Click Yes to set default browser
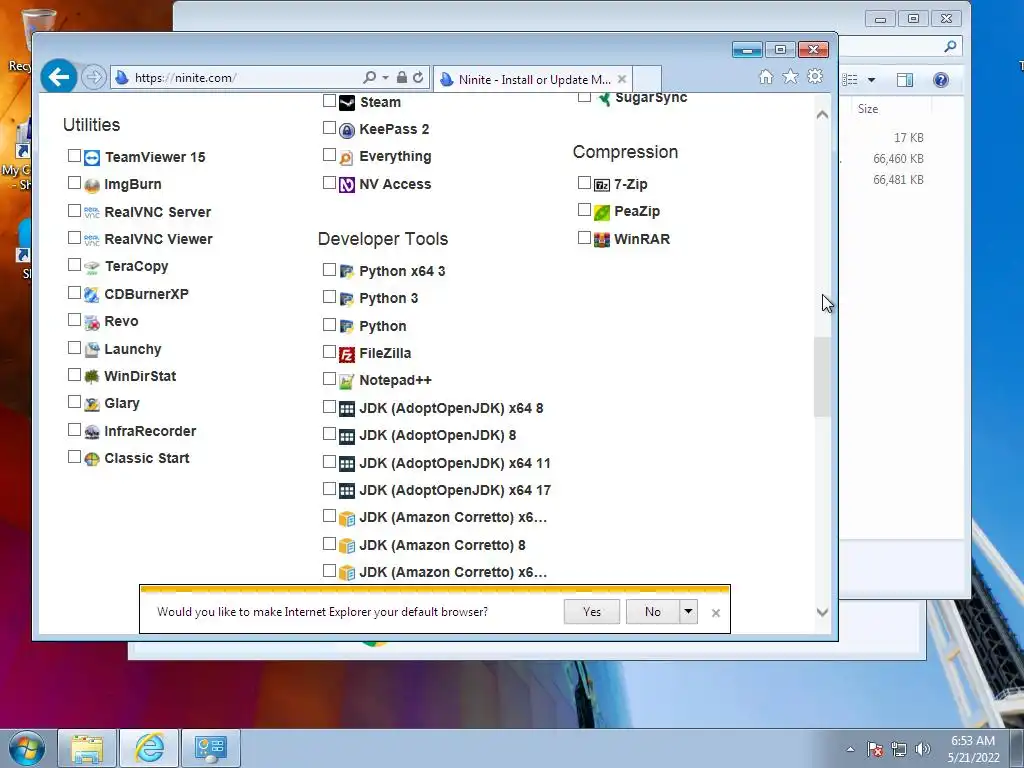1024x768 pixels. pos(592,612)
